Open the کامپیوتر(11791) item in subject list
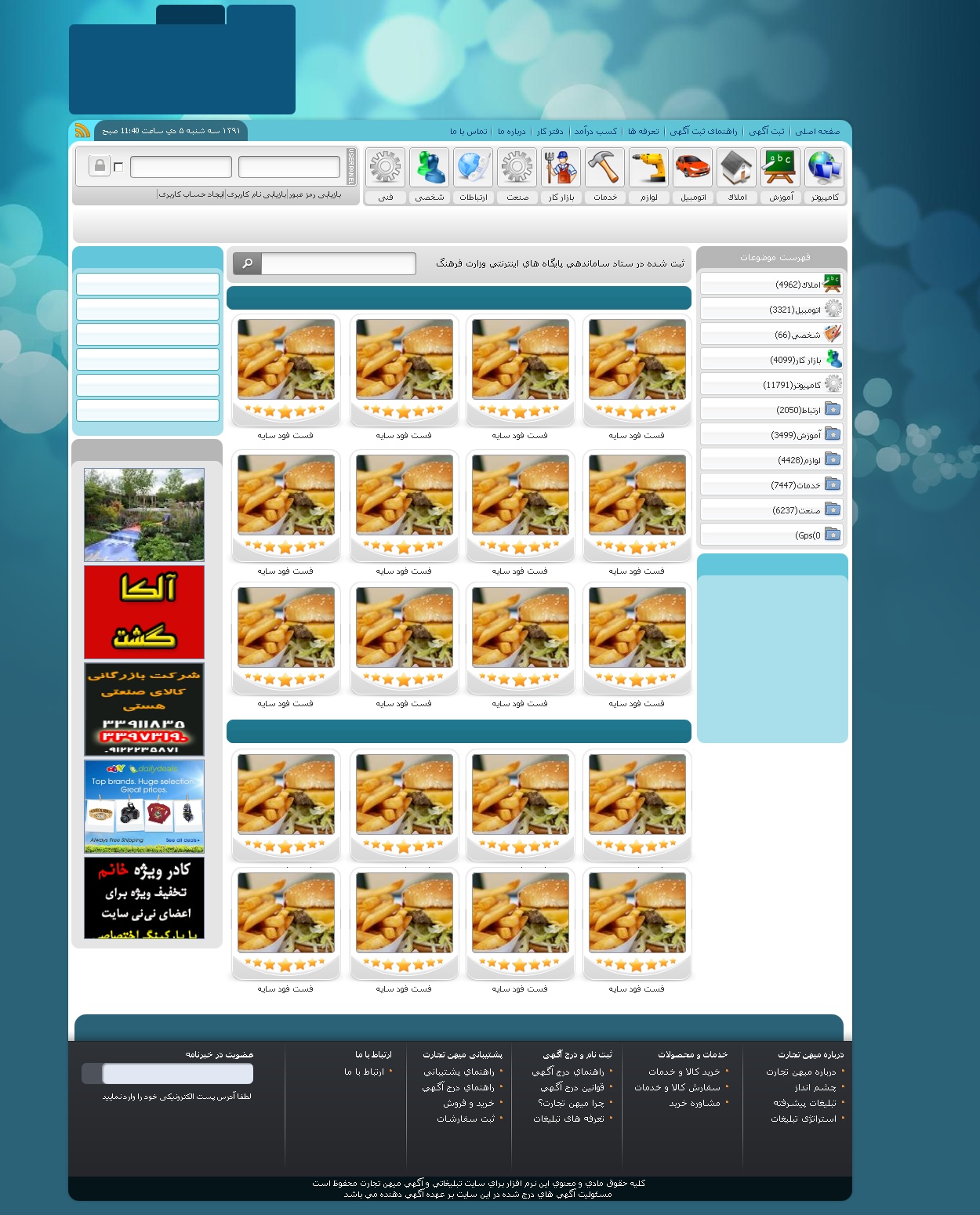 coord(792,385)
